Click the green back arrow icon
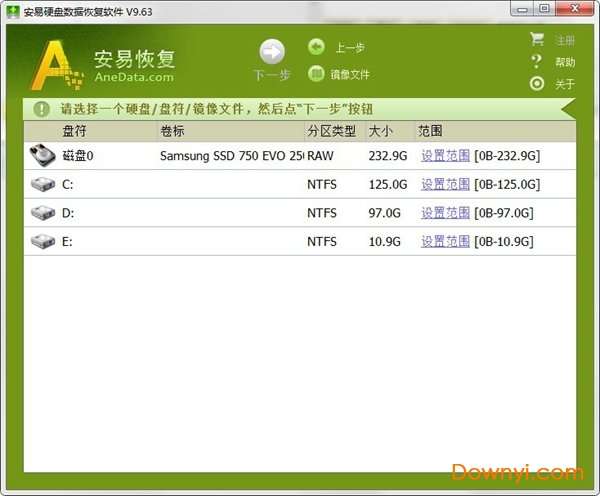 tap(316, 47)
